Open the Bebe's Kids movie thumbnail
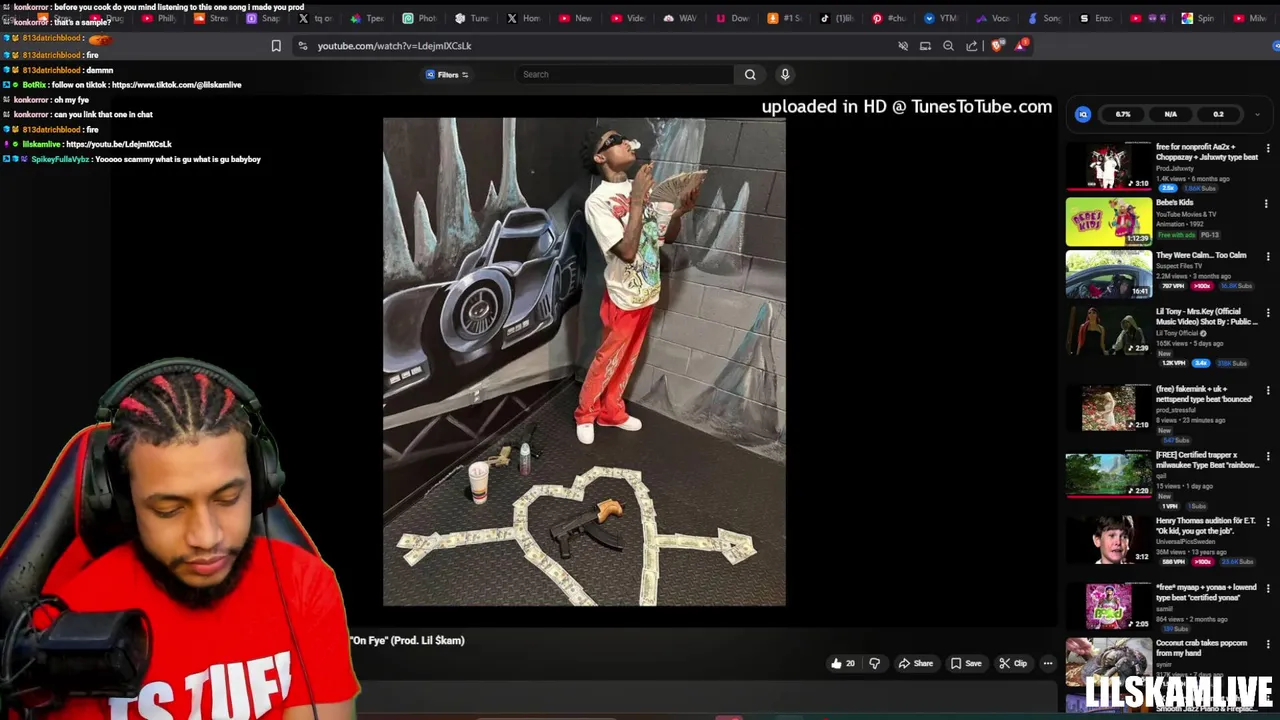This screenshot has width=1280, height=720. click(x=1108, y=221)
